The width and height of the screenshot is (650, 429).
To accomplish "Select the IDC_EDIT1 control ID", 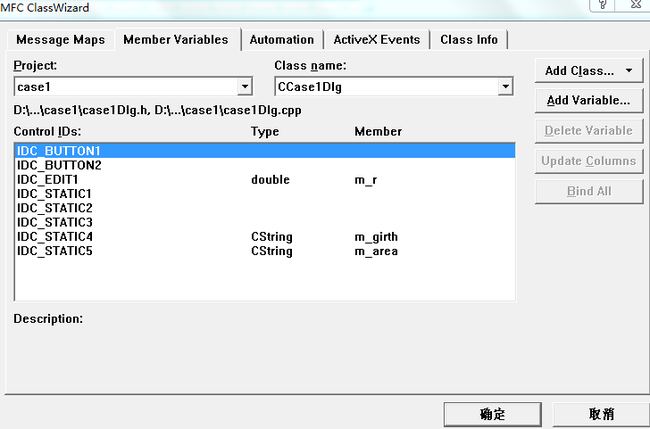I will click(x=47, y=179).
